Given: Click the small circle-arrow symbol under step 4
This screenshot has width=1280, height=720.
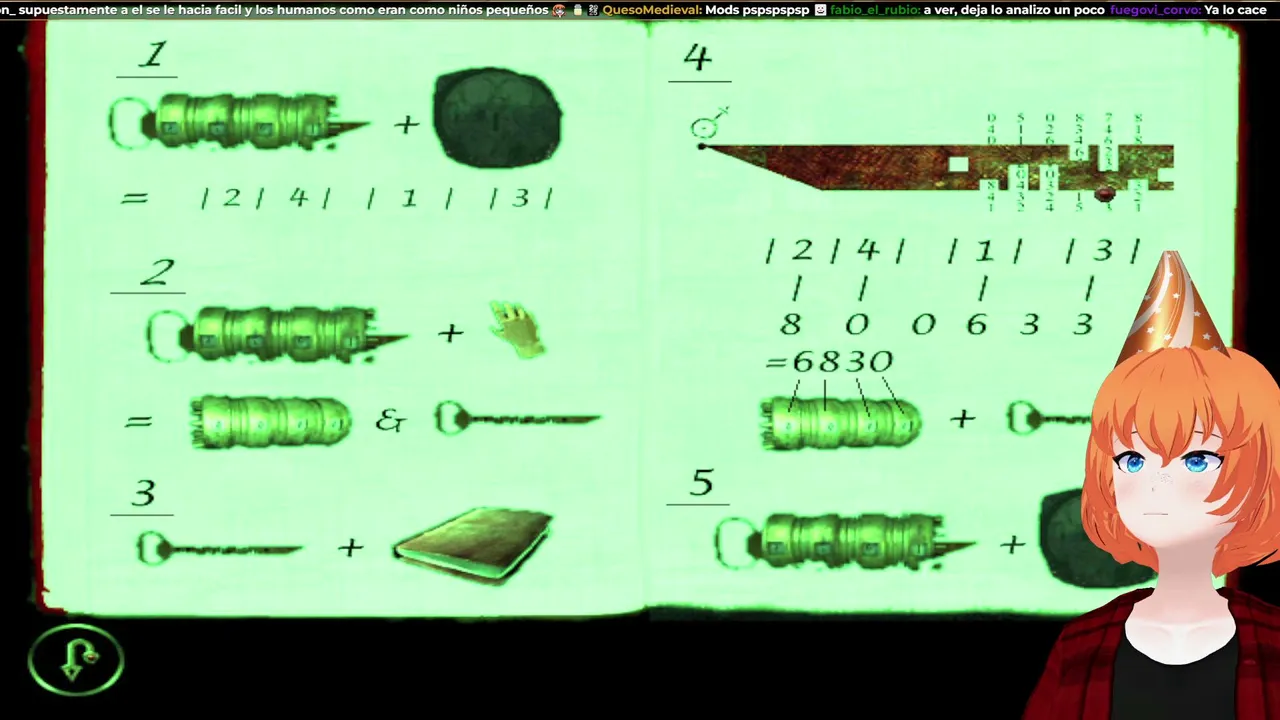Looking at the screenshot, I should point(708,124).
